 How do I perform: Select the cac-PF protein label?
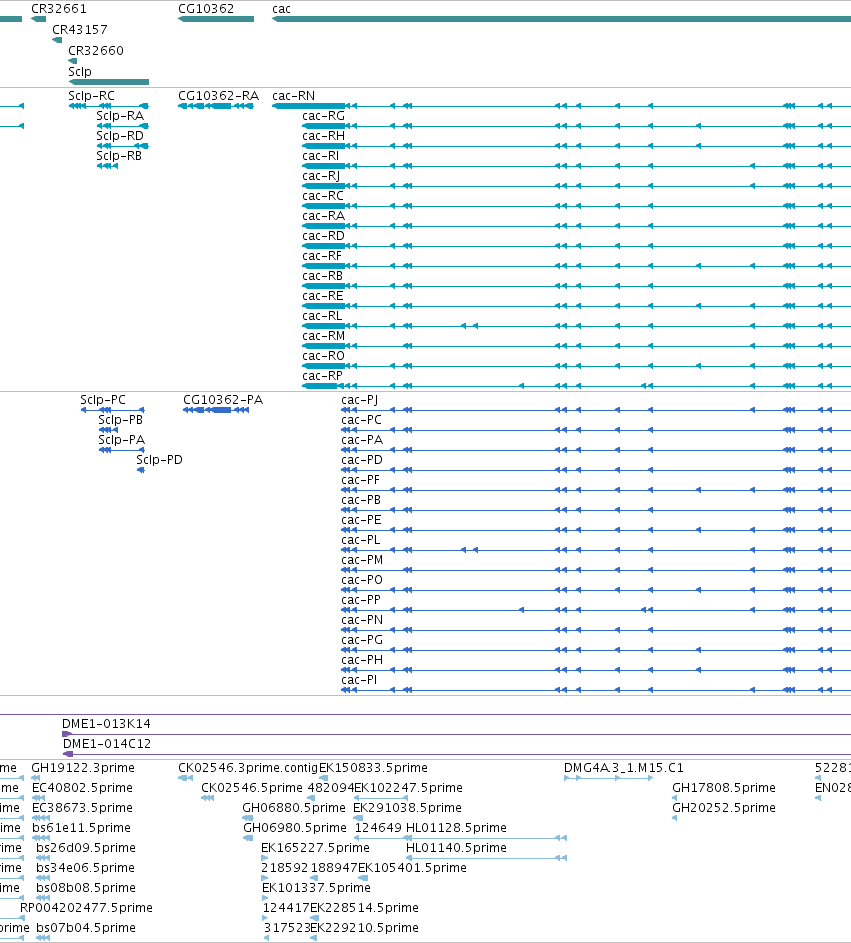[x=360, y=479]
